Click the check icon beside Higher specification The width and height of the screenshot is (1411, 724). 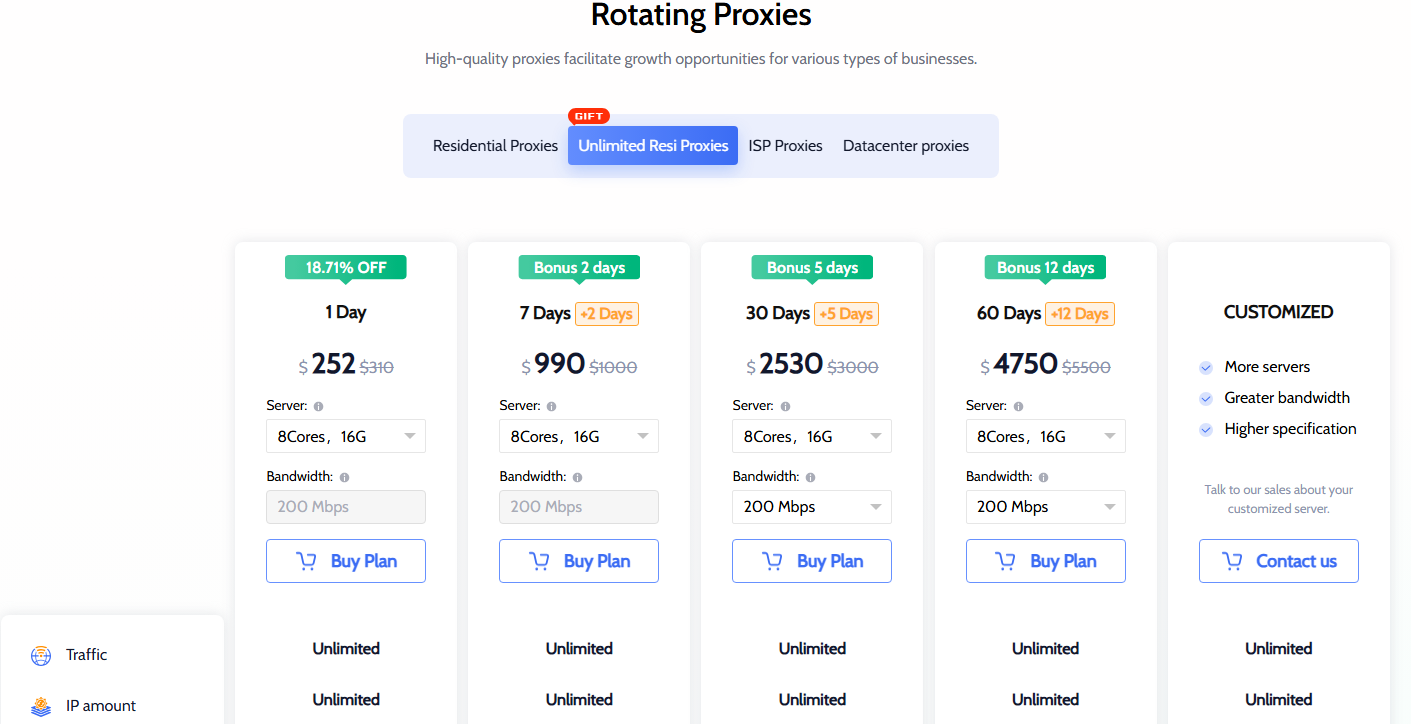point(1206,430)
